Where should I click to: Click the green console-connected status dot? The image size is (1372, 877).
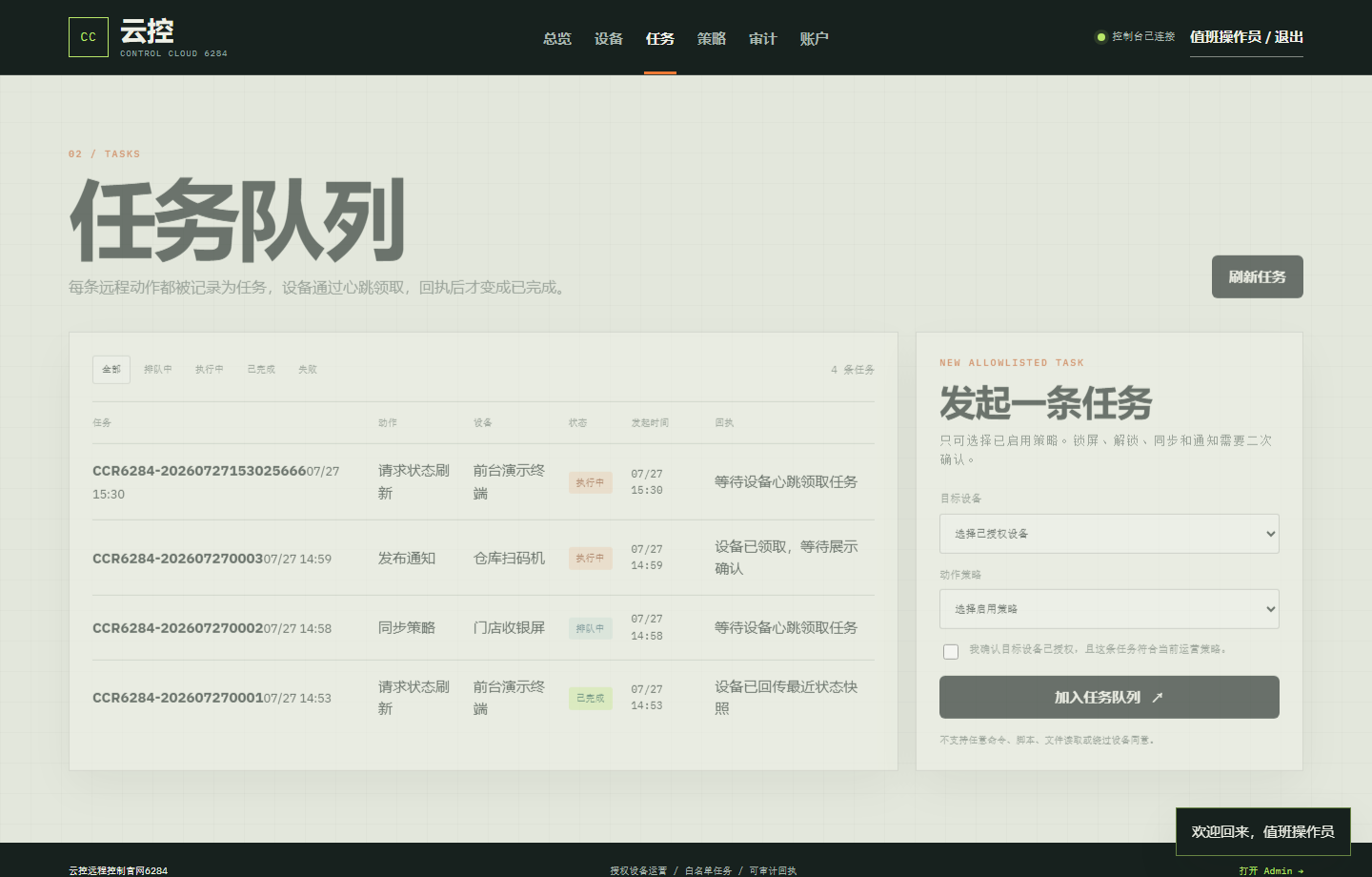pyautogui.click(x=1101, y=37)
